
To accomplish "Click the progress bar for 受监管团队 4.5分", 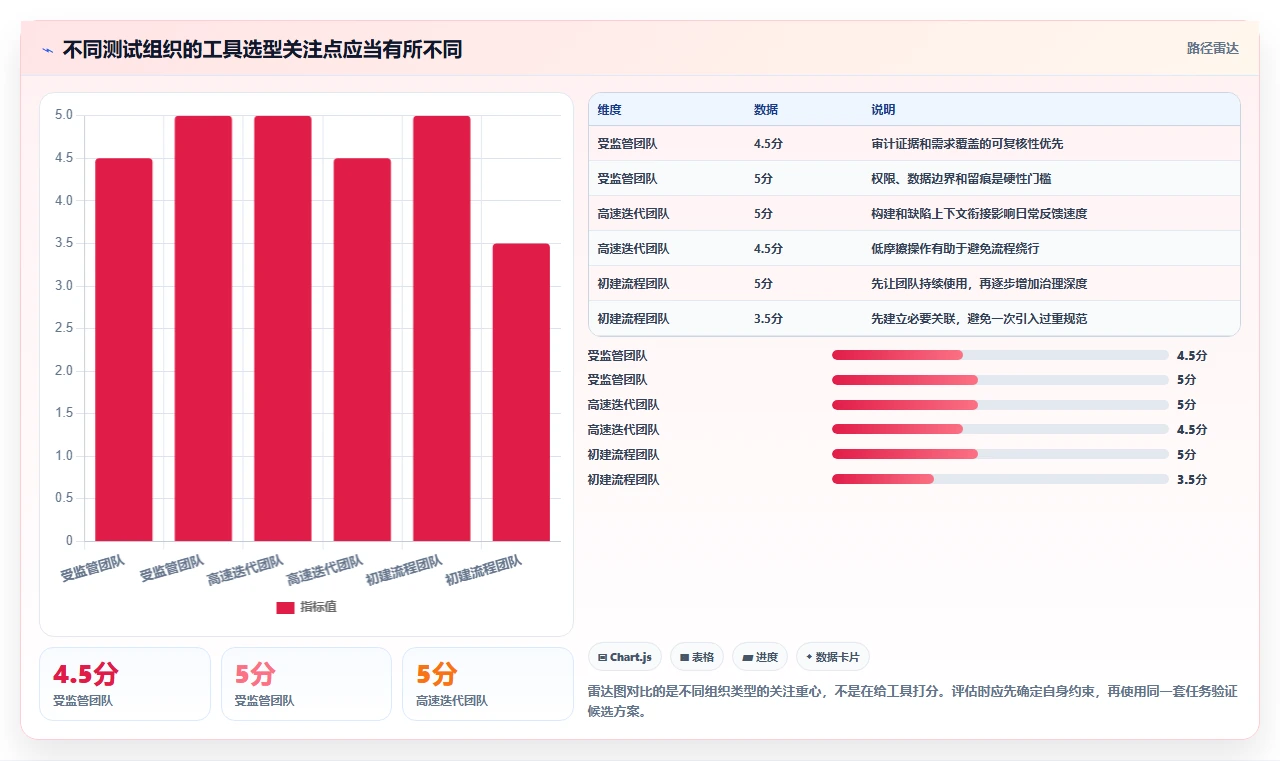I will coord(1000,355).
